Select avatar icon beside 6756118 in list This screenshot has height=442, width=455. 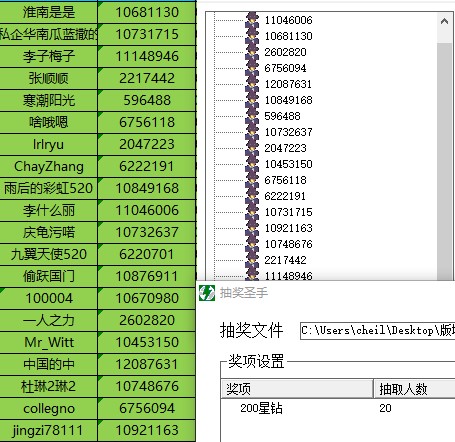coord(252,180)
